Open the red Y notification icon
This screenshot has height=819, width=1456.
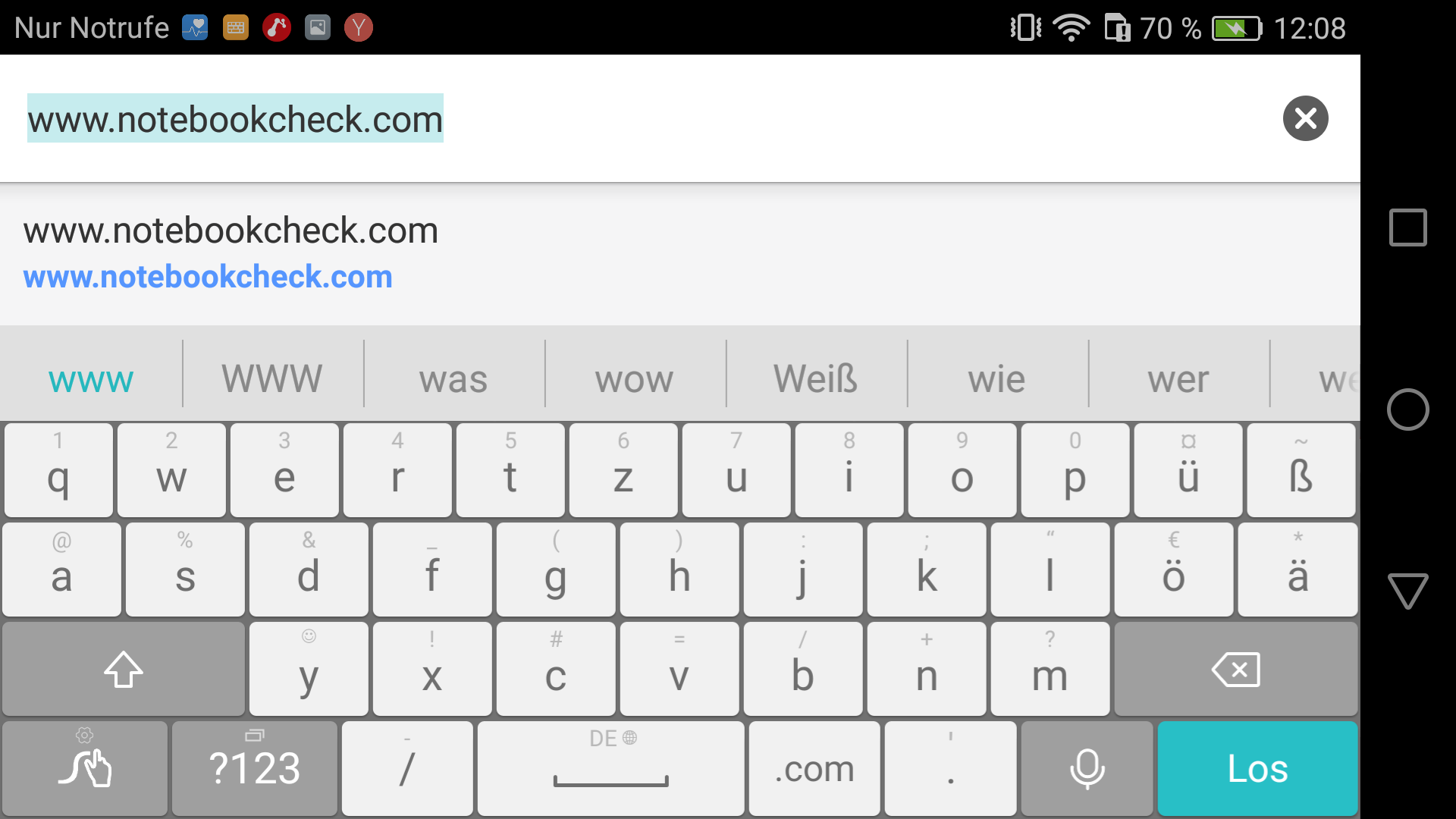coord(359,28)
